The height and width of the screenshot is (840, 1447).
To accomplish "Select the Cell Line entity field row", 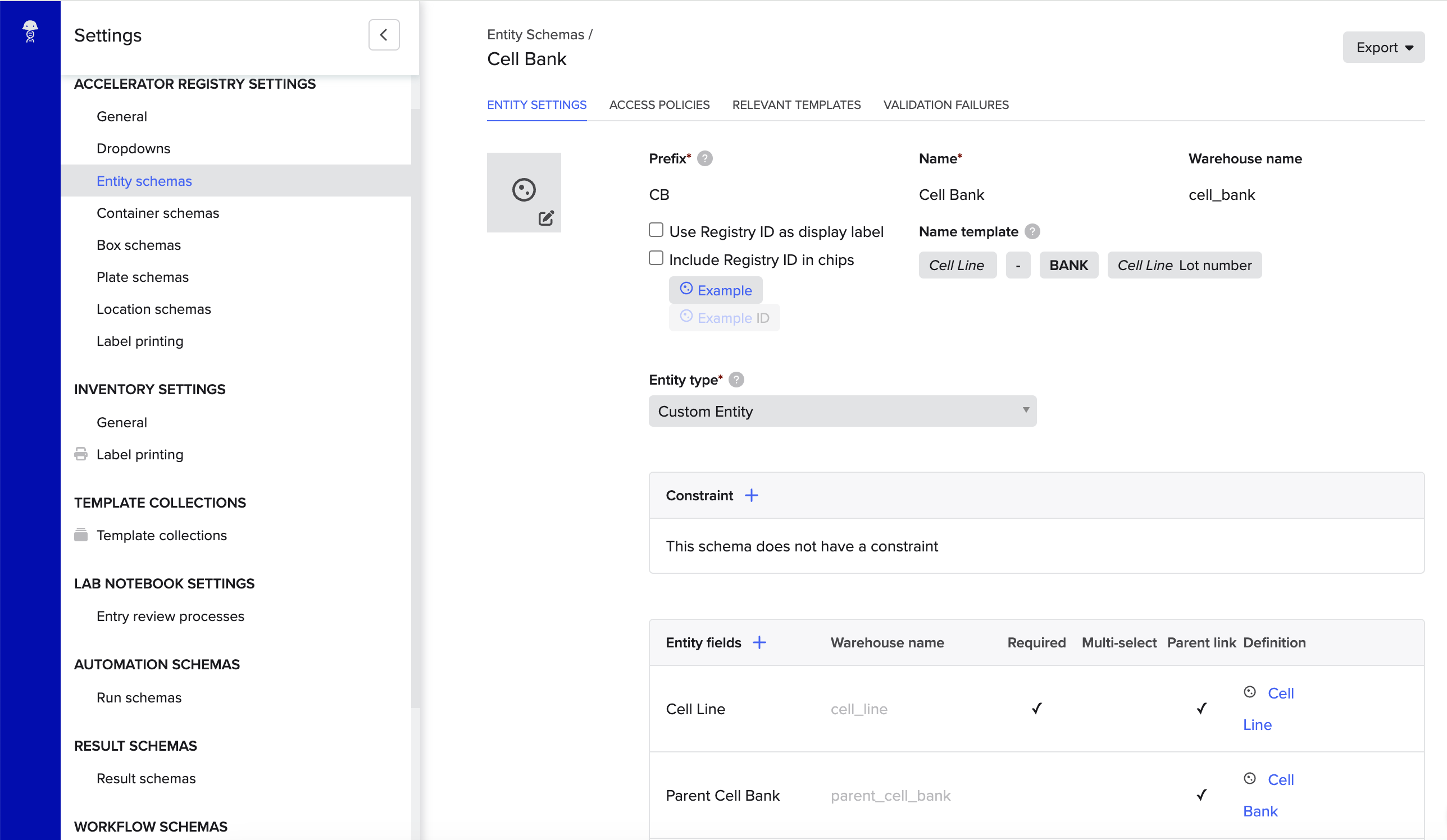I will (1036, 709).
